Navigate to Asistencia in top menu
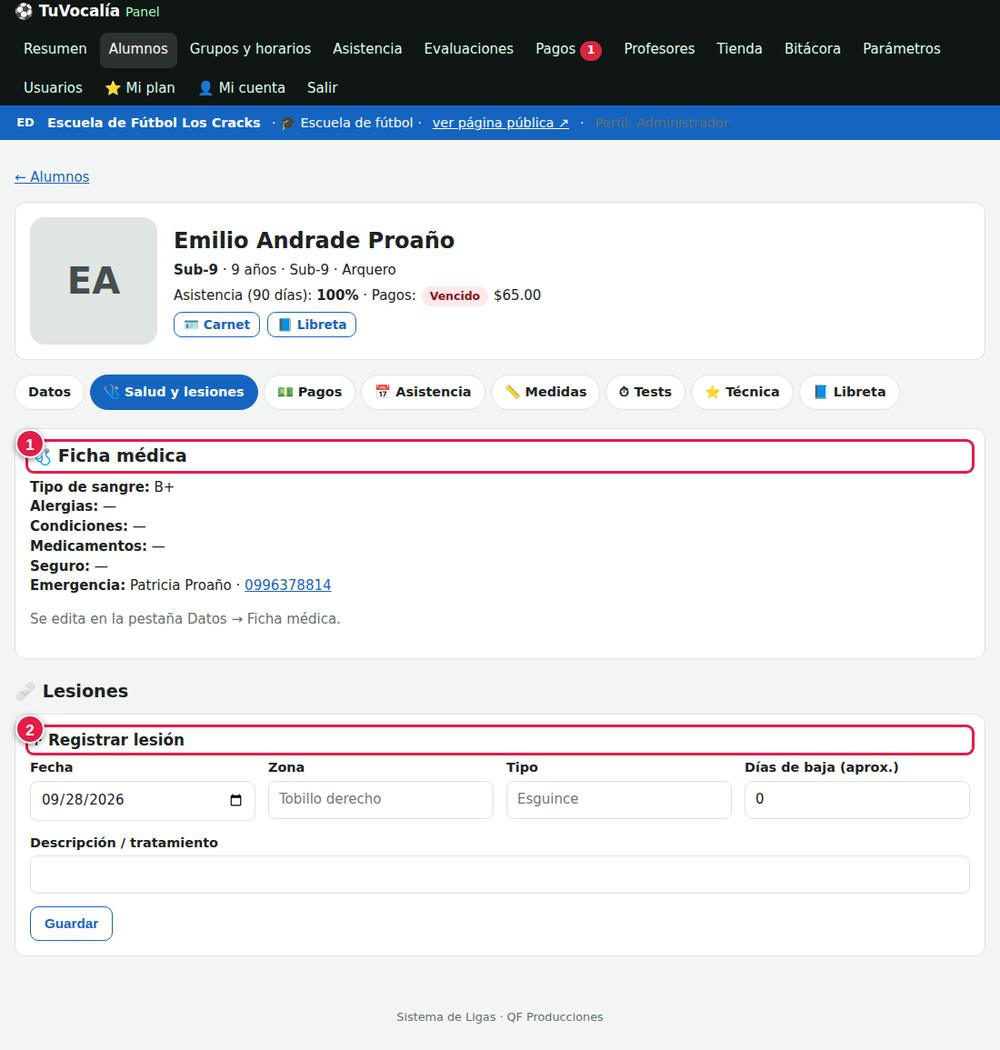The width and height of the screenshot is (1000, 1050). [368, 49]
